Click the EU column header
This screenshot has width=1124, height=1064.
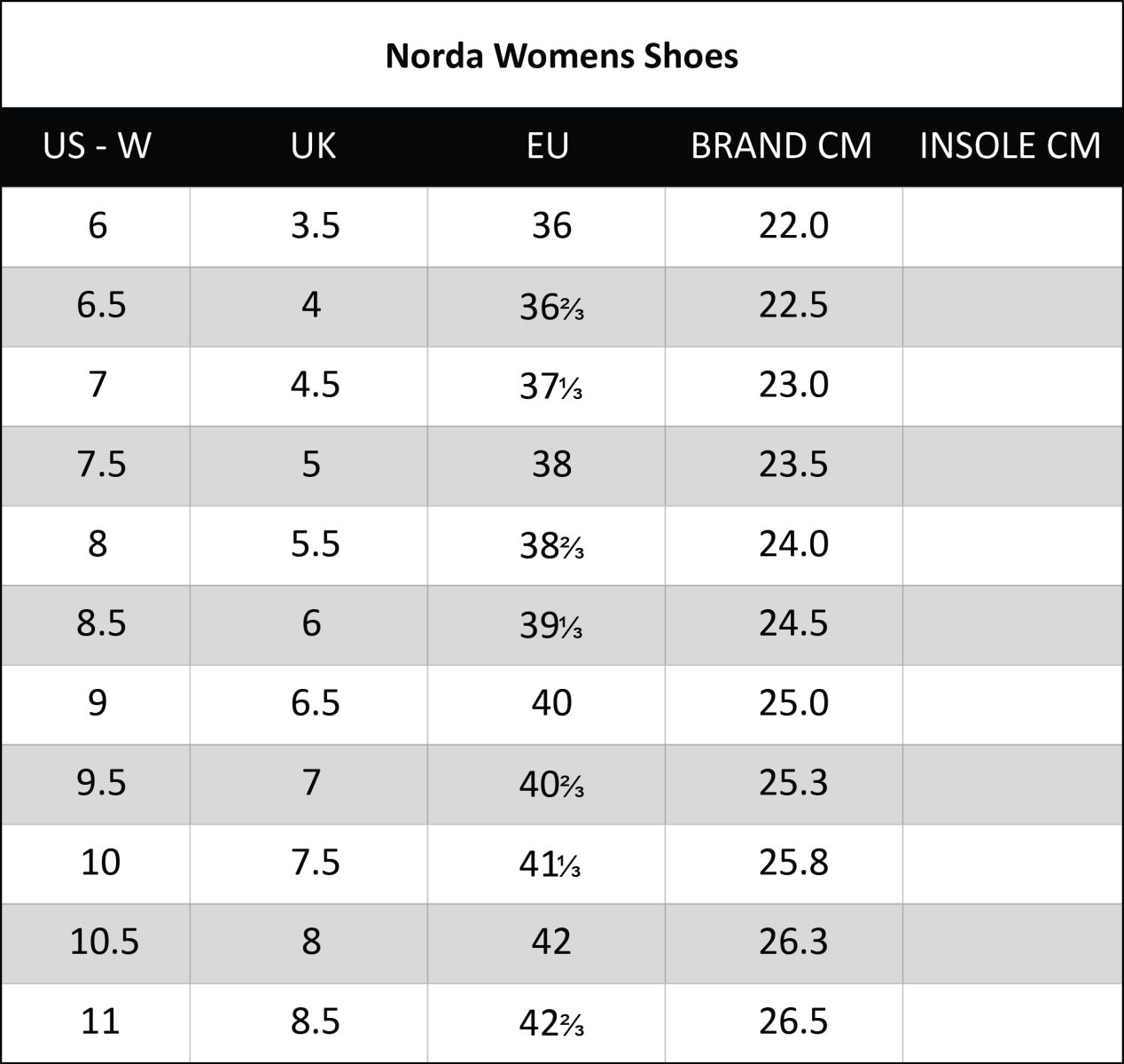(x=547, y=145)
